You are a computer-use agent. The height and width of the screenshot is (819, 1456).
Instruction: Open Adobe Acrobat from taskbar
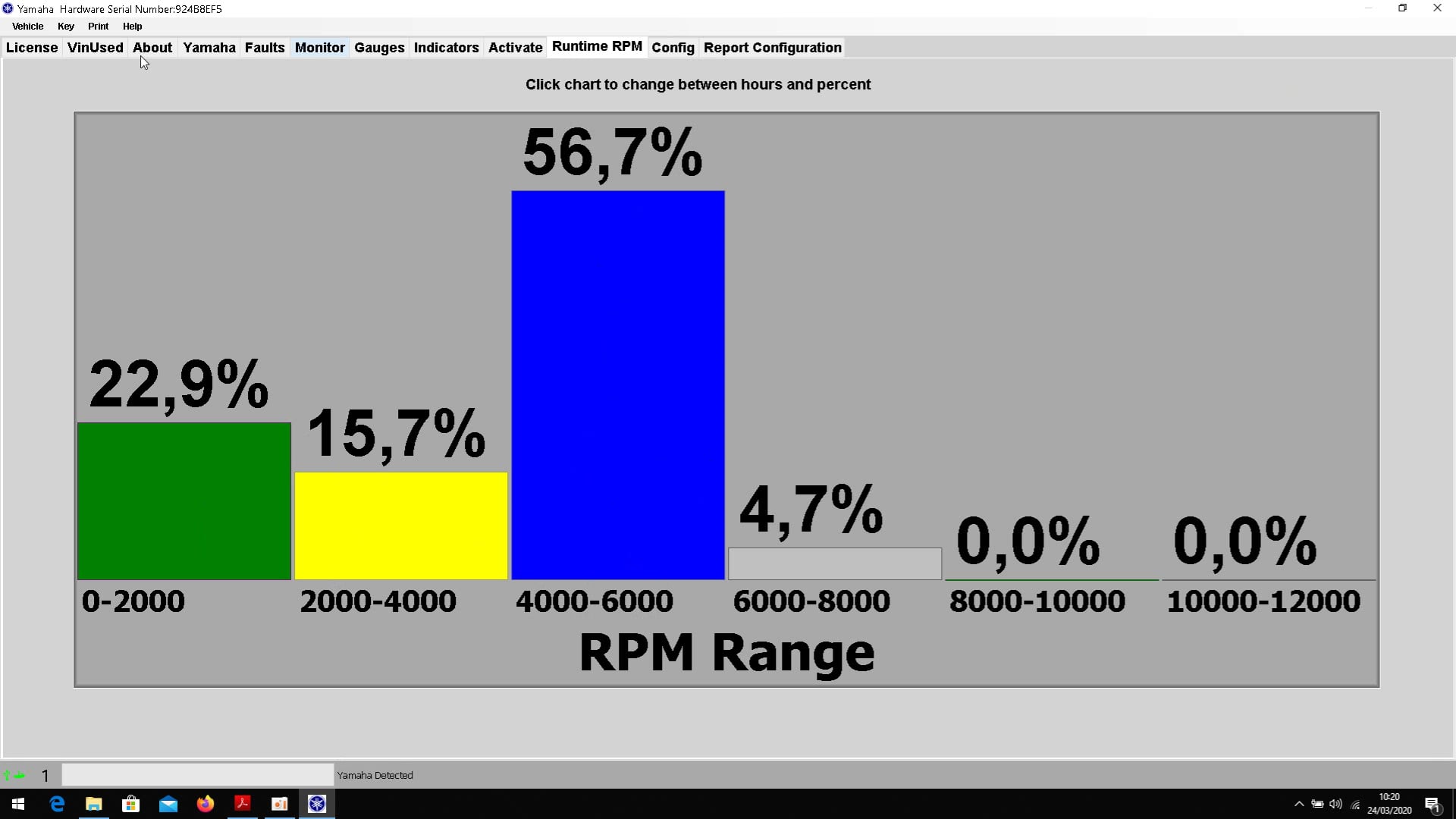point(243,804)
